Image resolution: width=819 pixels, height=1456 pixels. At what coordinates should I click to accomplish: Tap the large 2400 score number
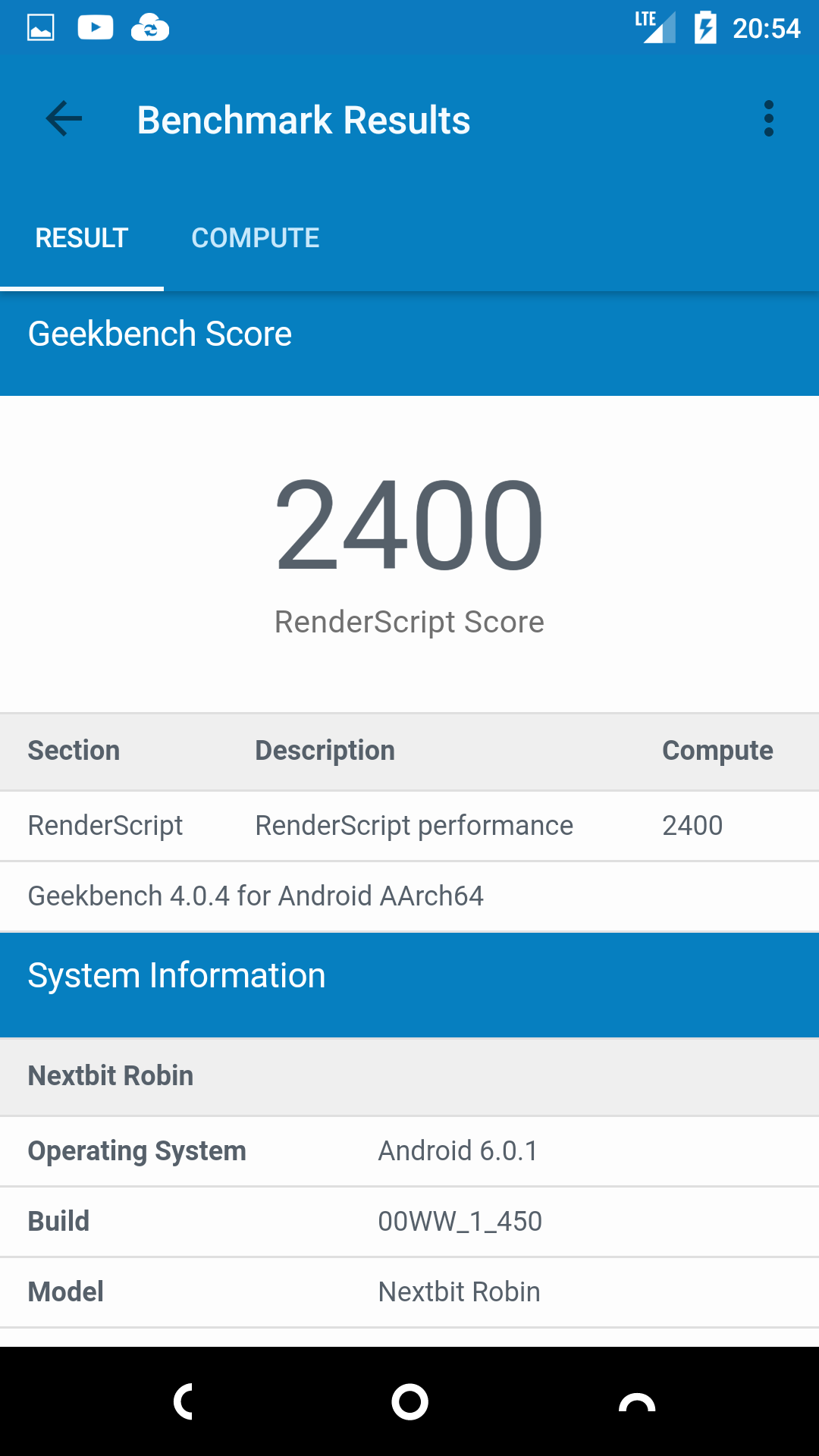409,524
